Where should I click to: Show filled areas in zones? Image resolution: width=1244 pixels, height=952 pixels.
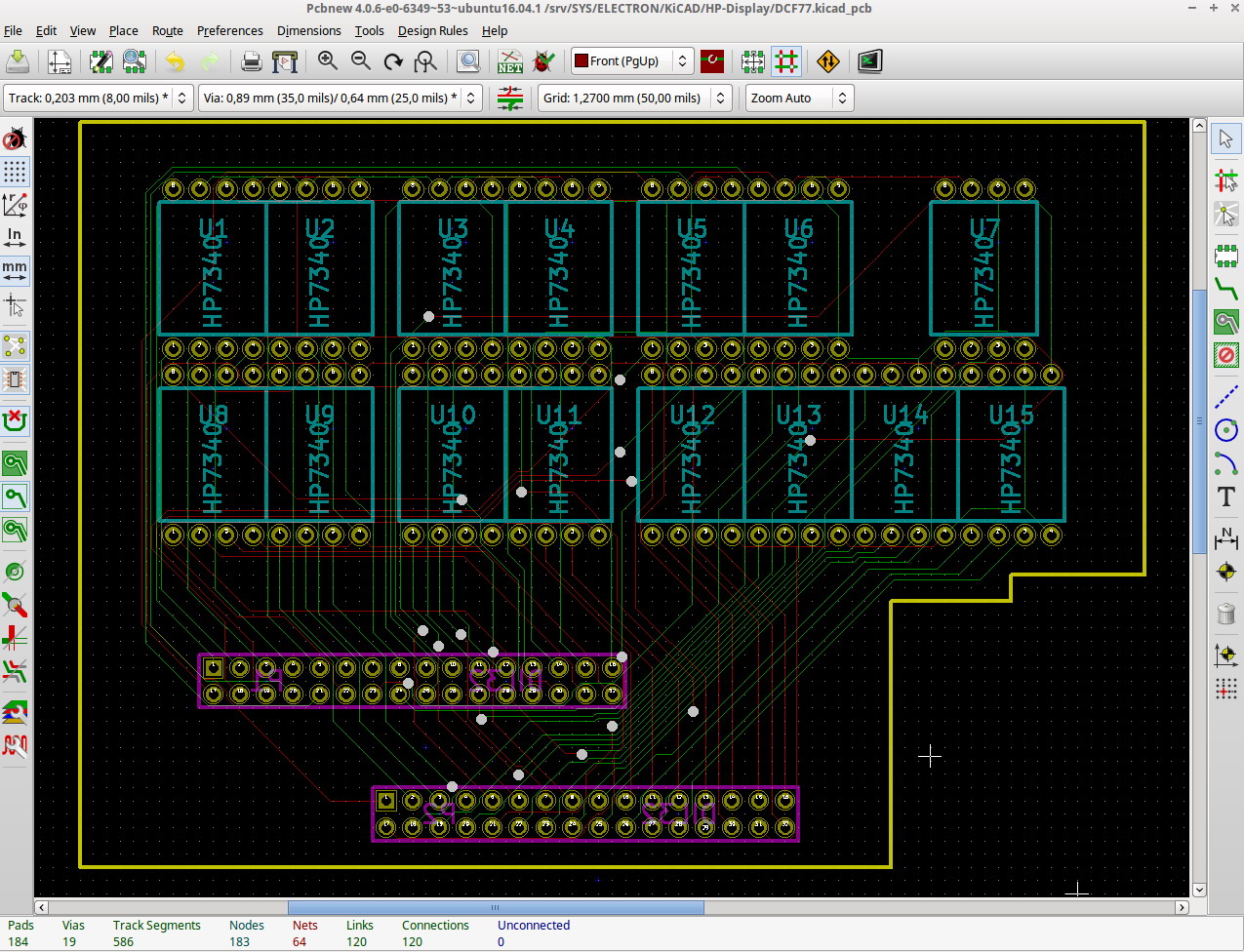coord(15,463)
